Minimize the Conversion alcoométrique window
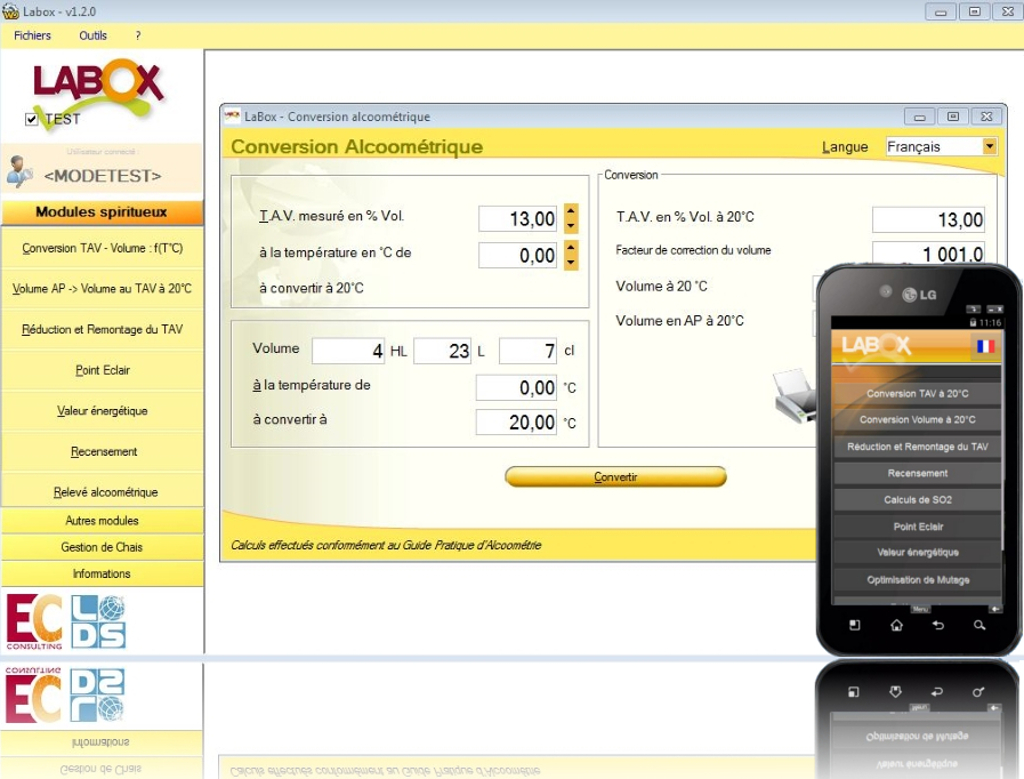 click(920, 116)
